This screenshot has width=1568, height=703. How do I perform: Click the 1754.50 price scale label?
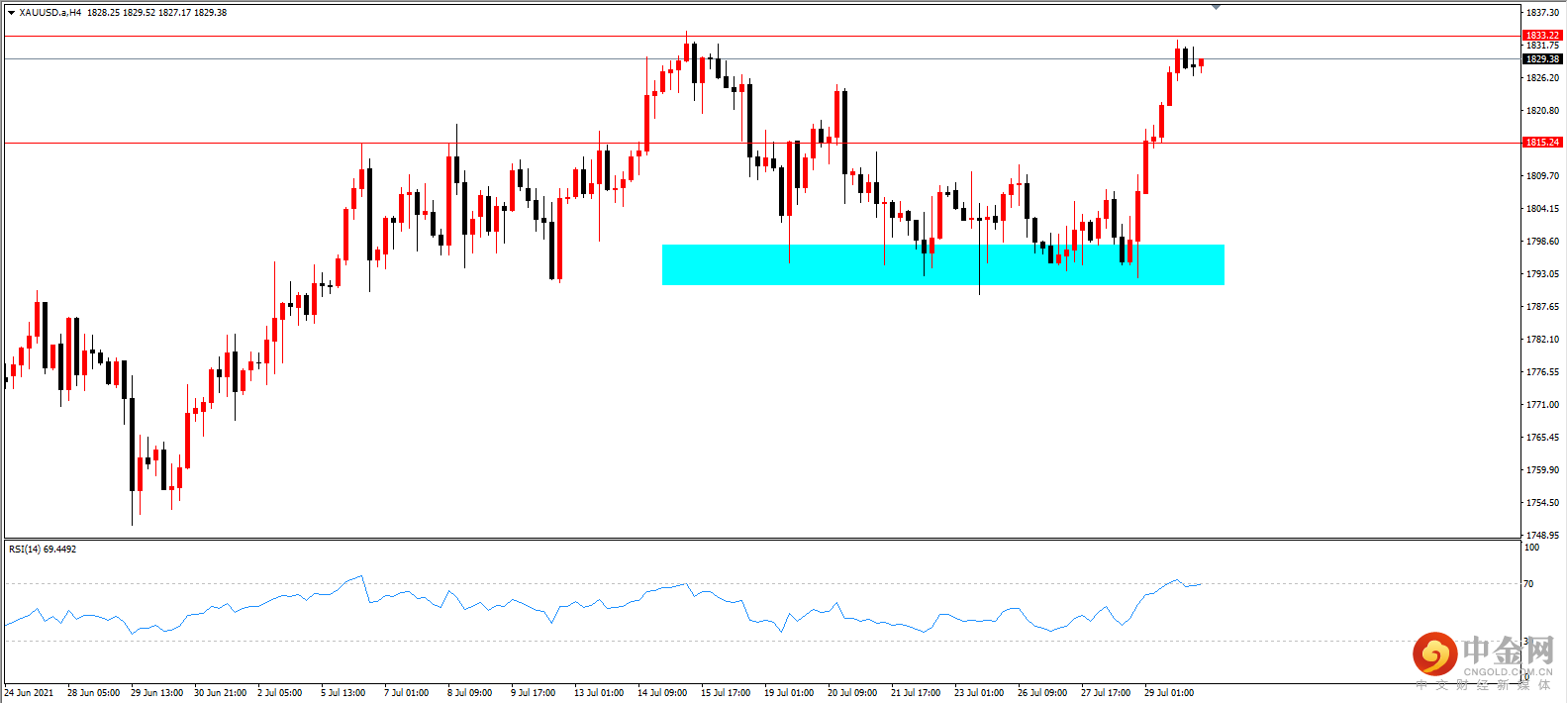click(x=1542, y=503)
